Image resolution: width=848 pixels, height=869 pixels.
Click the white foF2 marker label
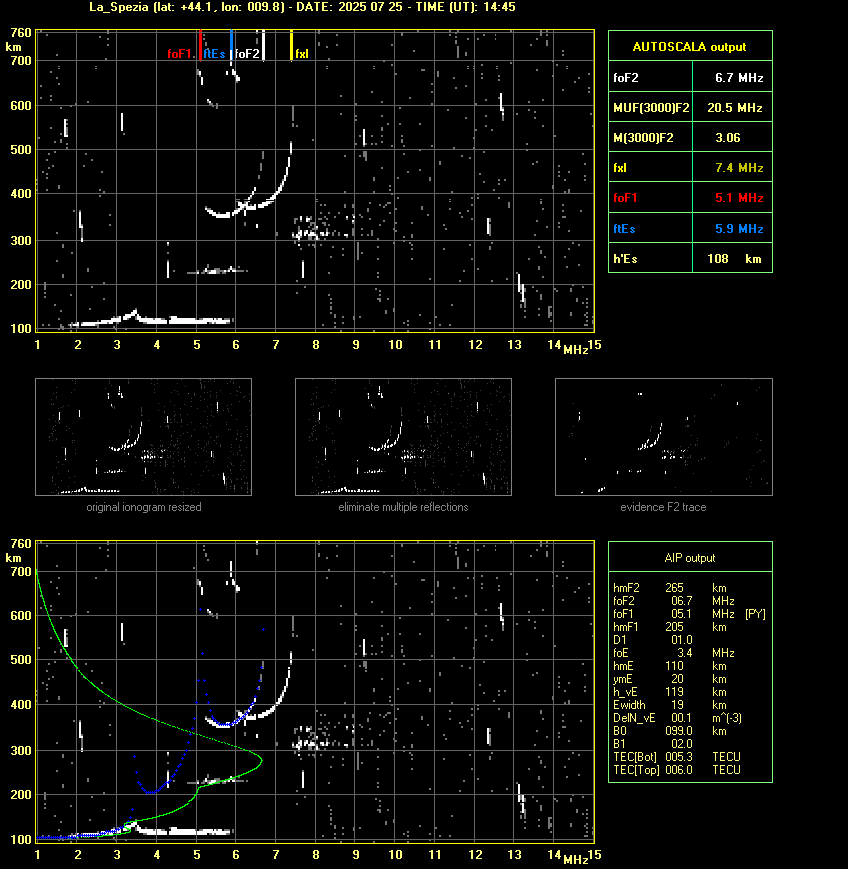[247, 54]
